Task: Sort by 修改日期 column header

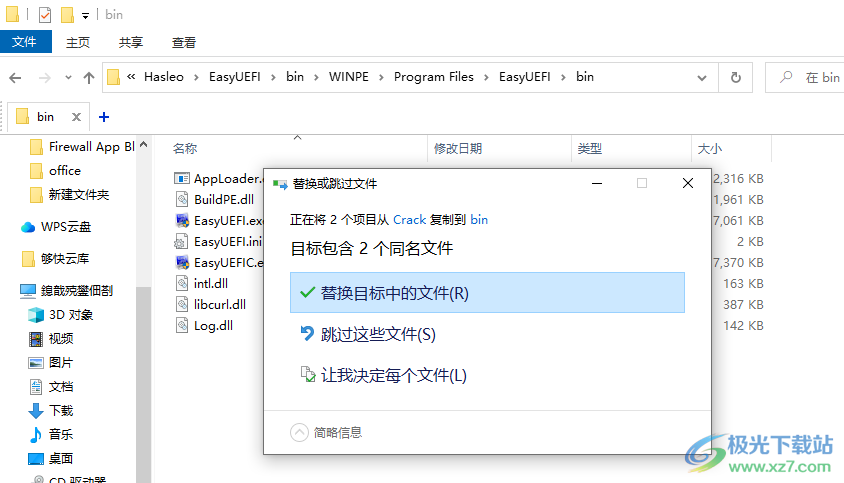Action: click(458, 149)
